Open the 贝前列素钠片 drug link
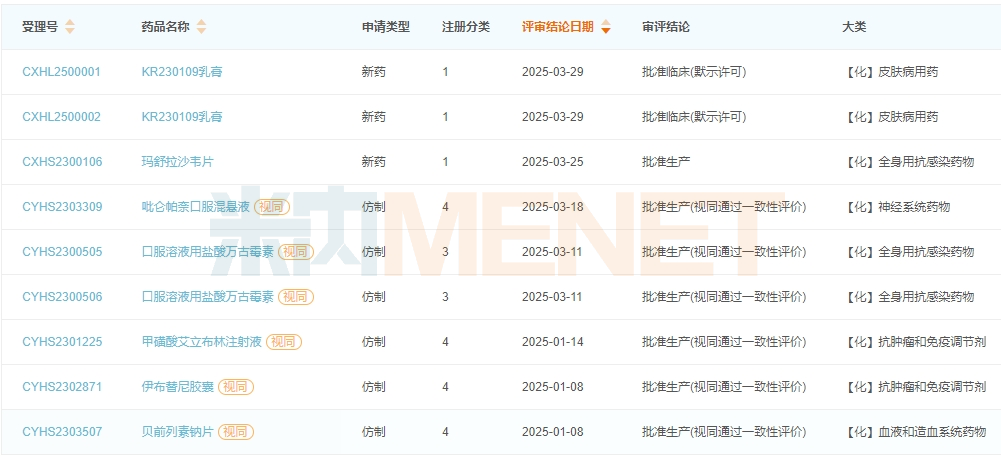The image size is (1001, 456). (178, 432)
